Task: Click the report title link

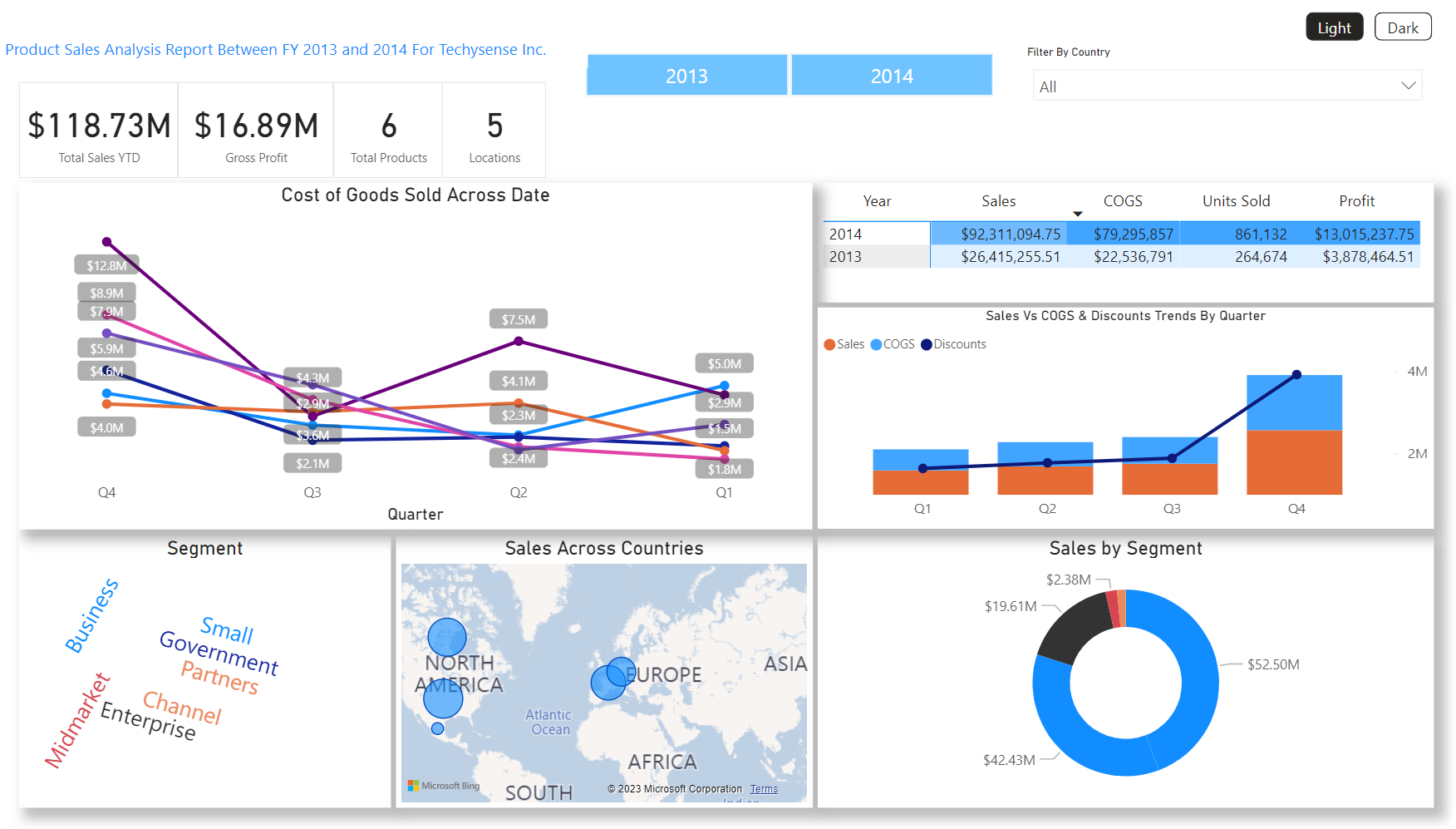Action: click(x=275, y=50)
